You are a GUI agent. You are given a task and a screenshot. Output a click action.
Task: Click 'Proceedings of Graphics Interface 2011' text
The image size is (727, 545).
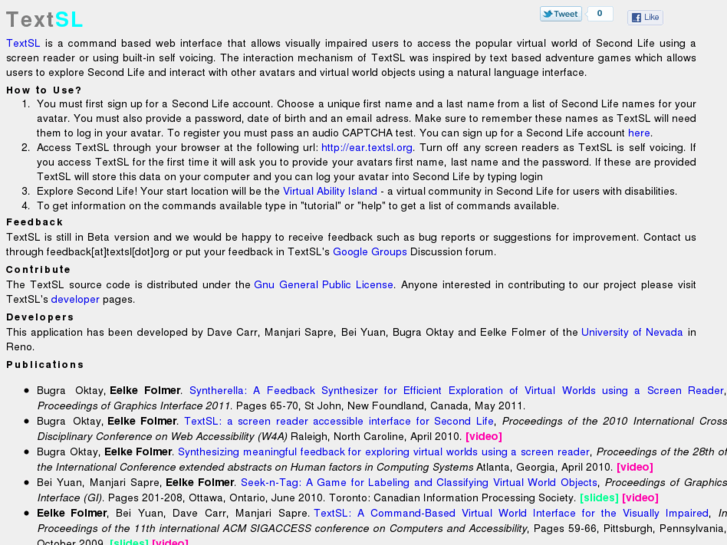click(x=134, y=406)
